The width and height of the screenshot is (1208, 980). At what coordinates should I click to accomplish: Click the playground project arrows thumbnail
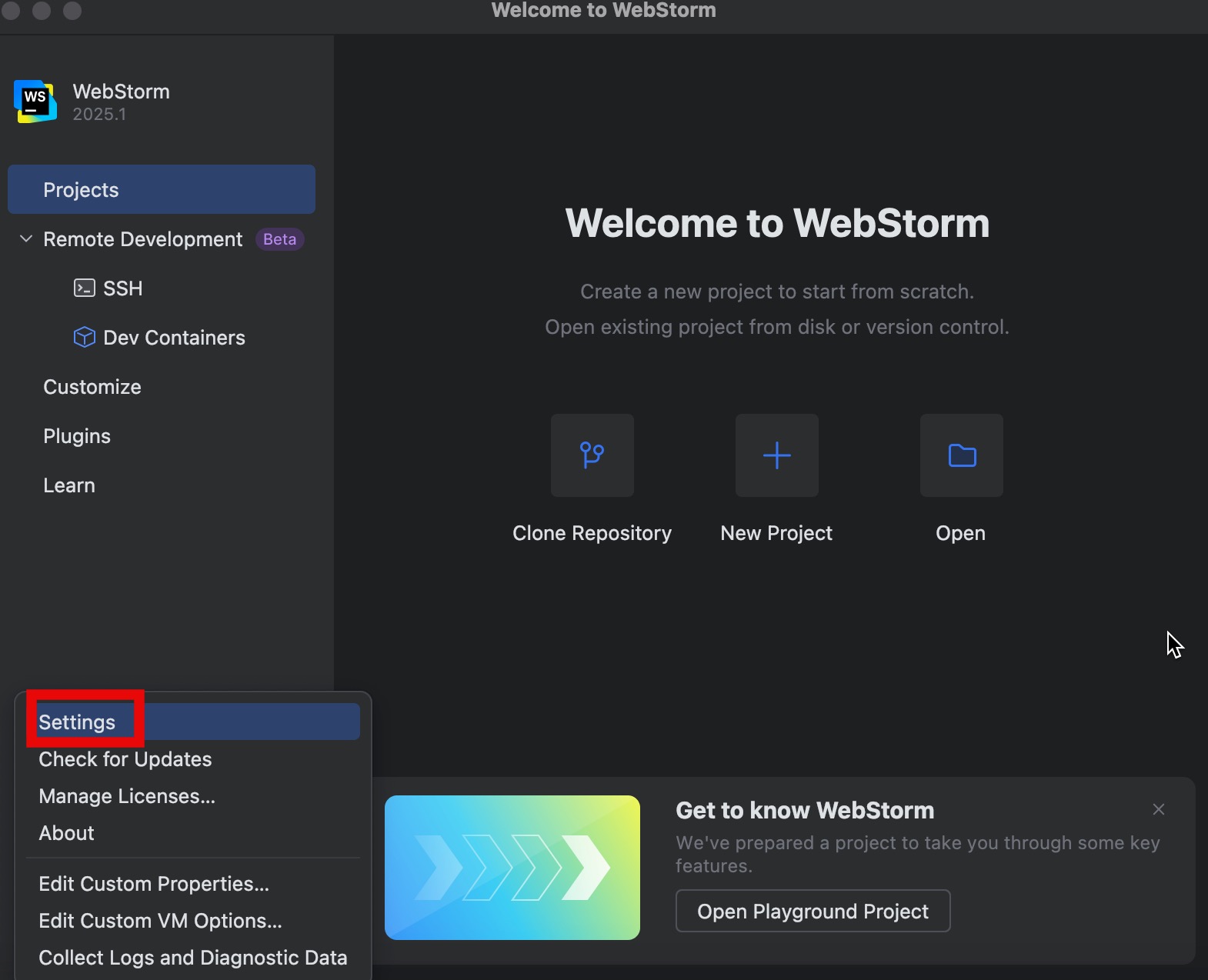pos(512,868)
